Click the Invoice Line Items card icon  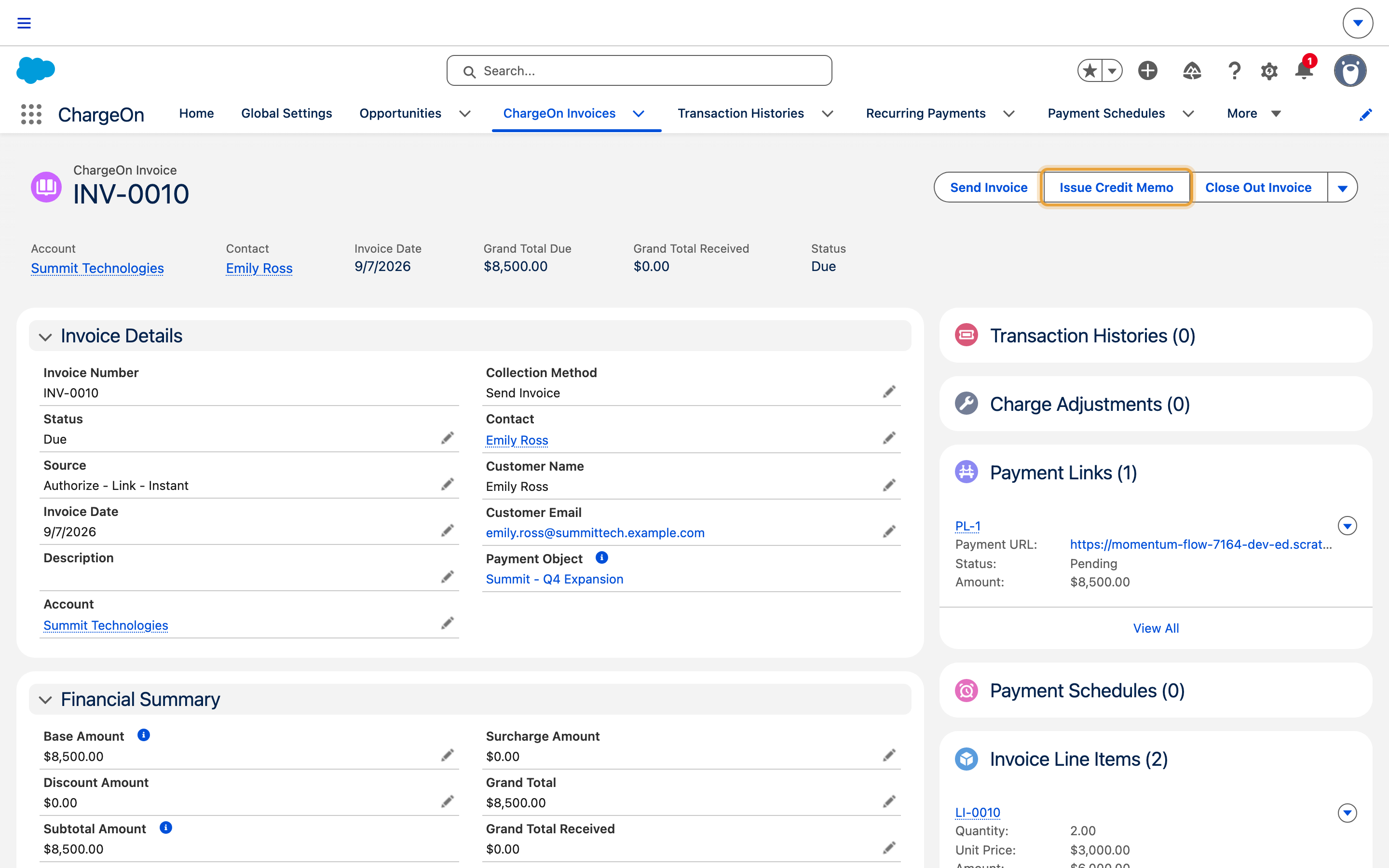[x=967, y=759]
